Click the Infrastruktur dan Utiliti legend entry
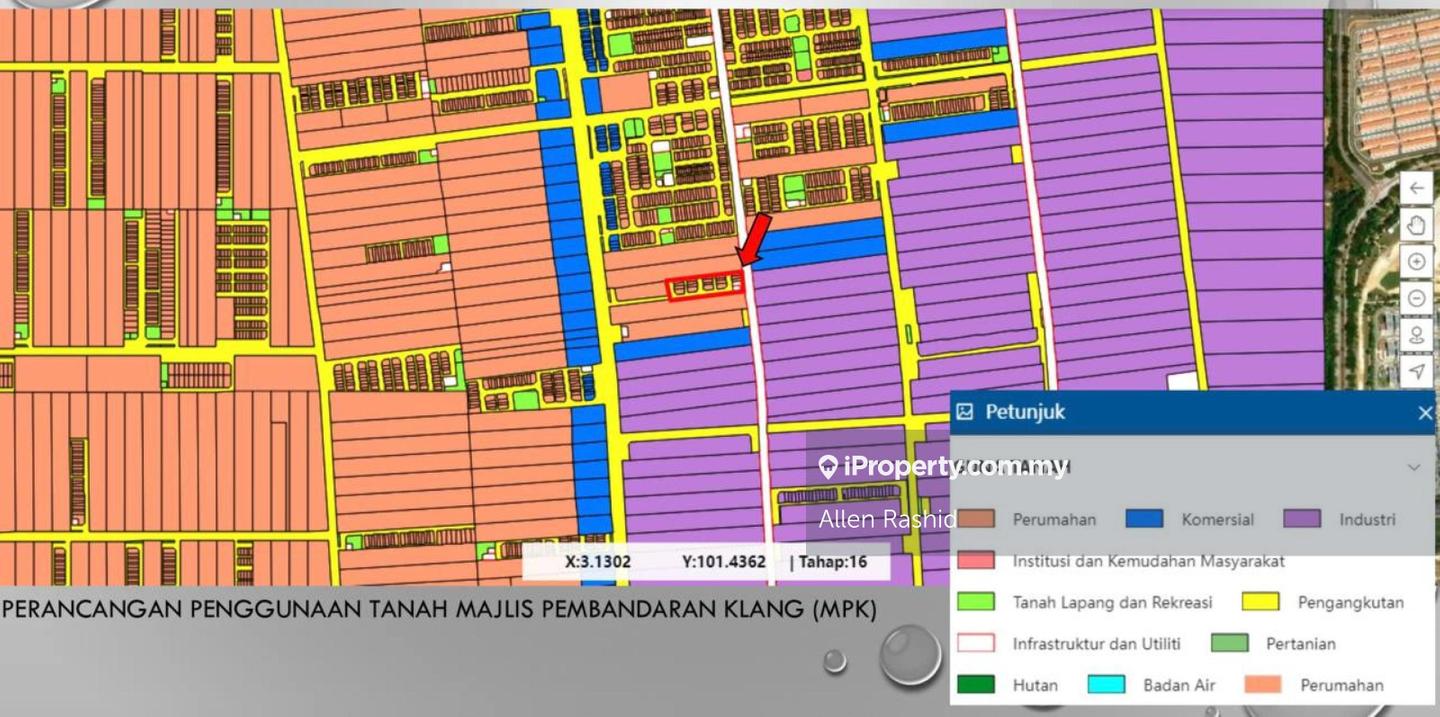 [x=1096, y=643]
